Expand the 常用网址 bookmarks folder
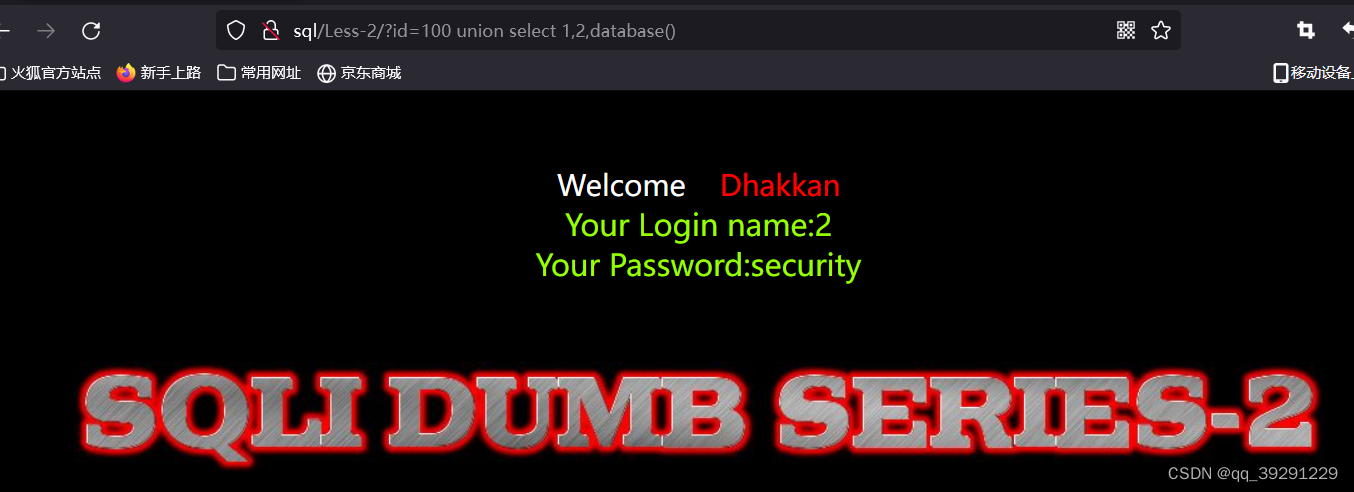The width and height of the screenshot is (1354, 492). pos(259,73)
